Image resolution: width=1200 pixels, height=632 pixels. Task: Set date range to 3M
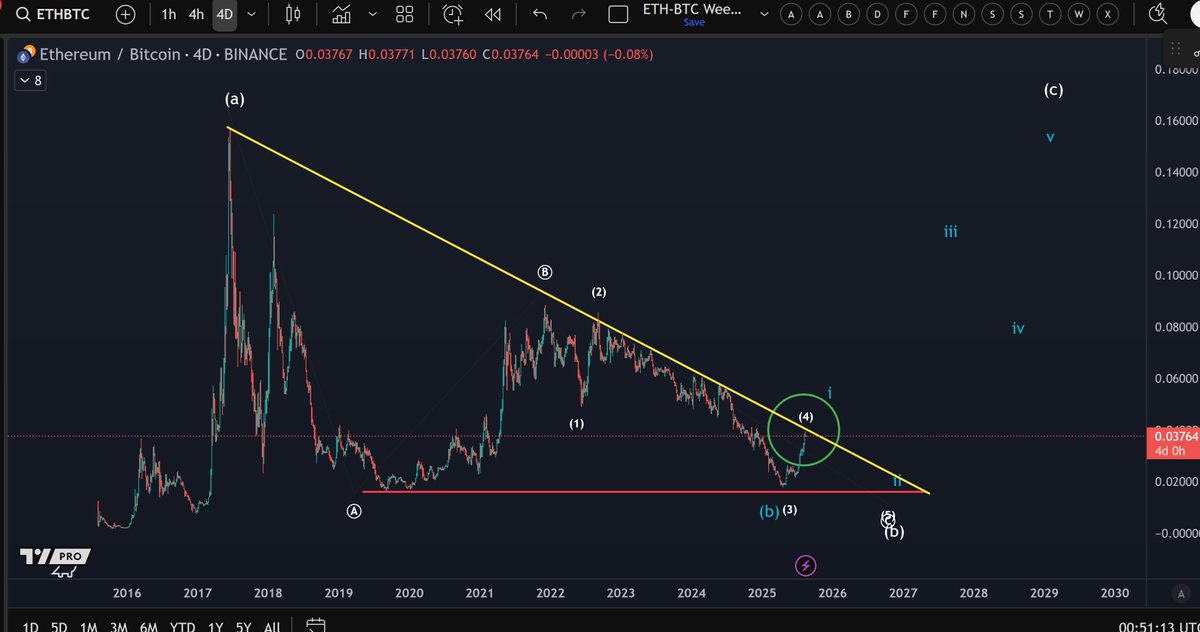click(118, 626)
